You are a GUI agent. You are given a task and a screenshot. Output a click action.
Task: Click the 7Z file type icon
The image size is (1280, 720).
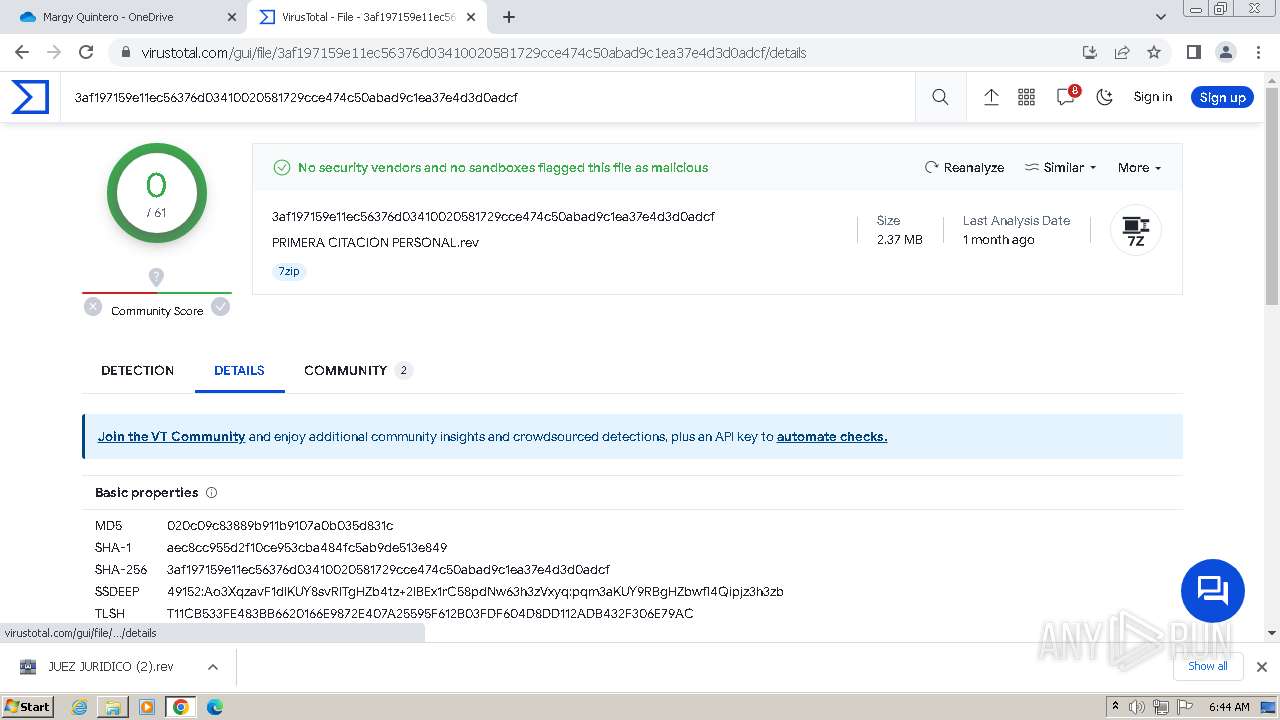1136,230
